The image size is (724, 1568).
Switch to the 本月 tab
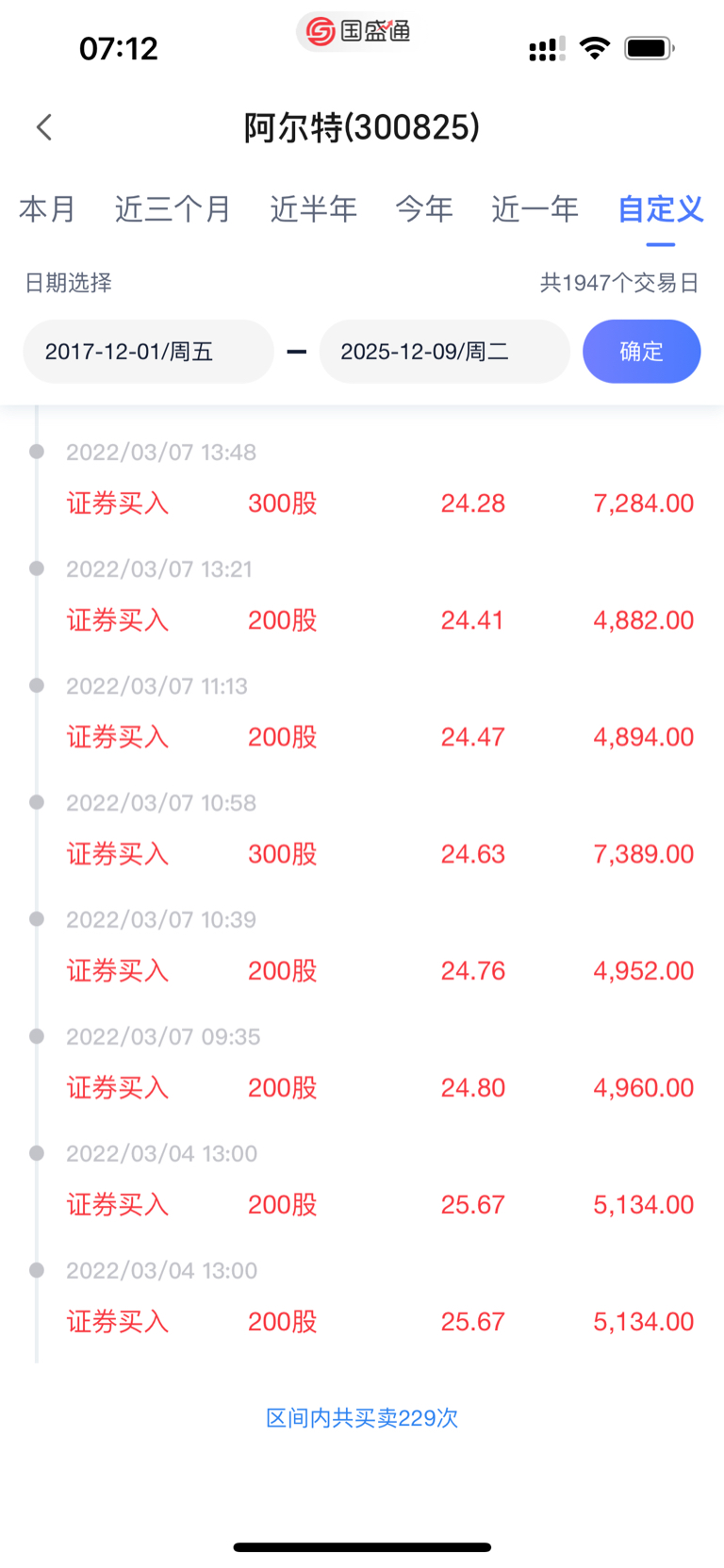click(47, 208)
